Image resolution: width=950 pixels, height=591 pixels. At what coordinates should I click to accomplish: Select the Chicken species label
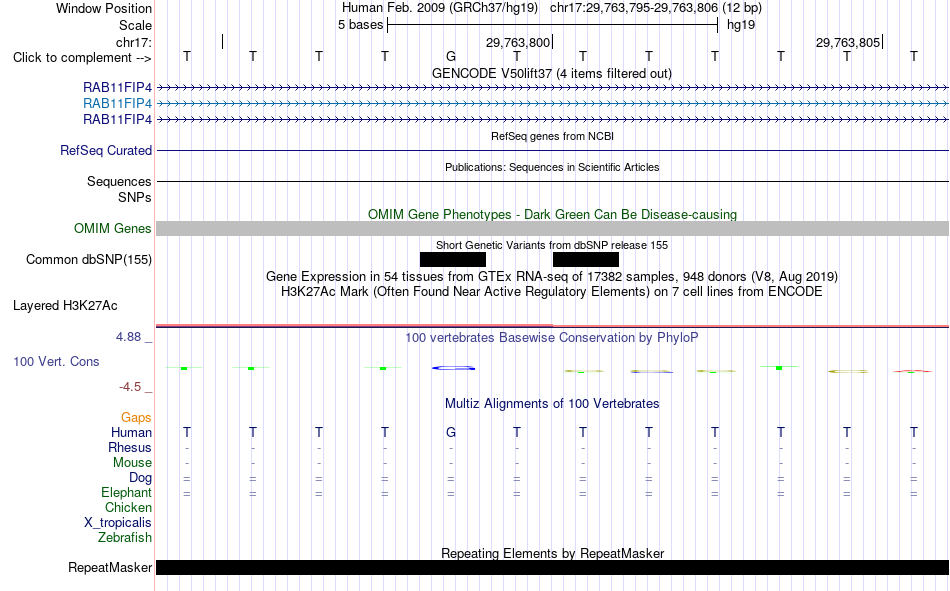click(x=128, y=507)
